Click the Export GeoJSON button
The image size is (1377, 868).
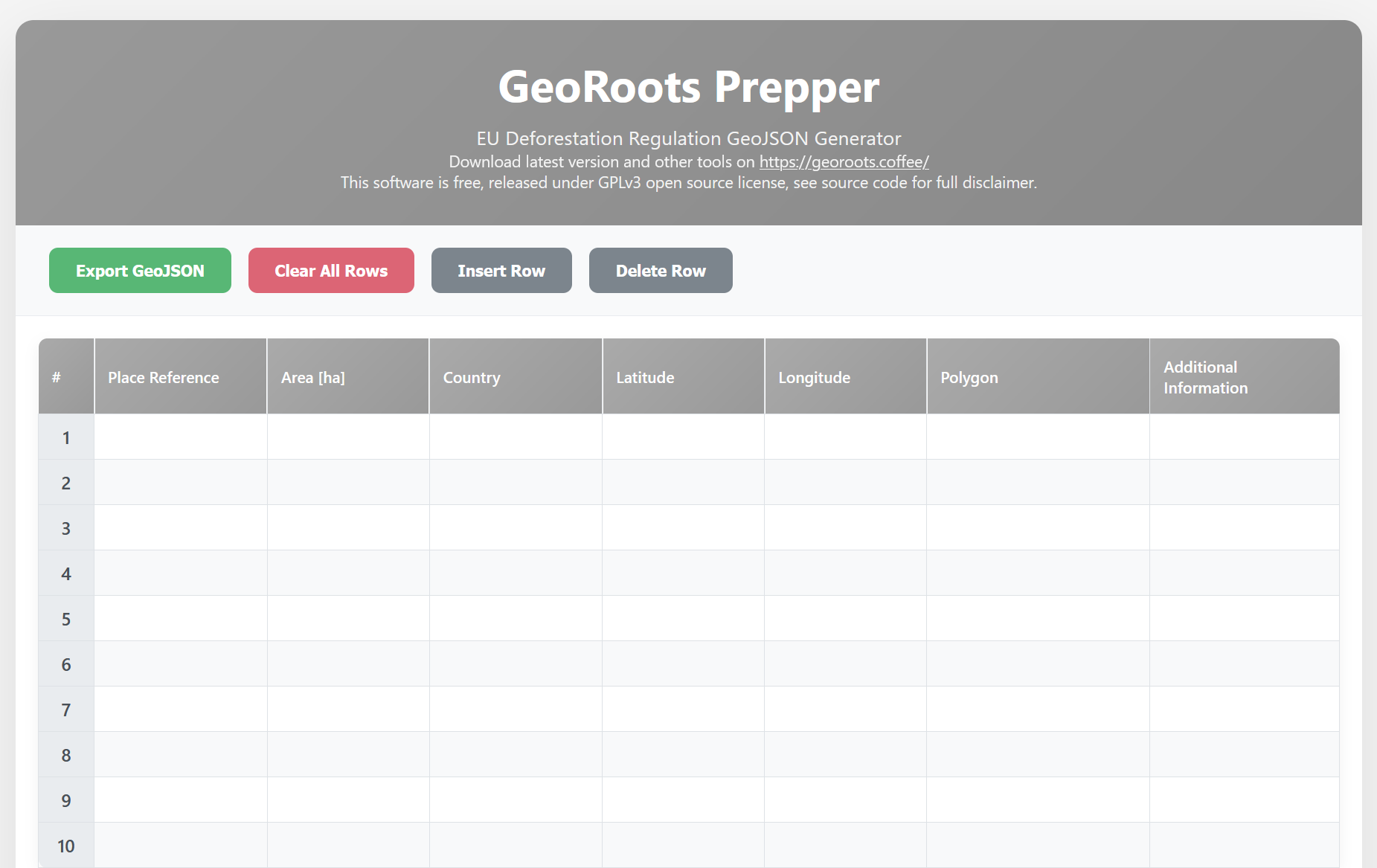[140, 271]
